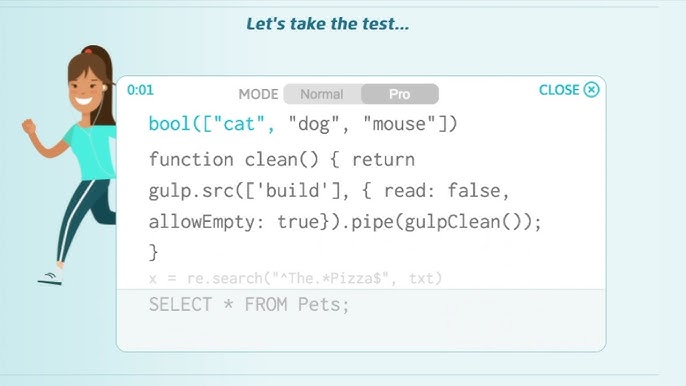Click the MODE label beside the toggle
Image resolution: width=686 pixels, height=386 pixels.
[258, 94]
